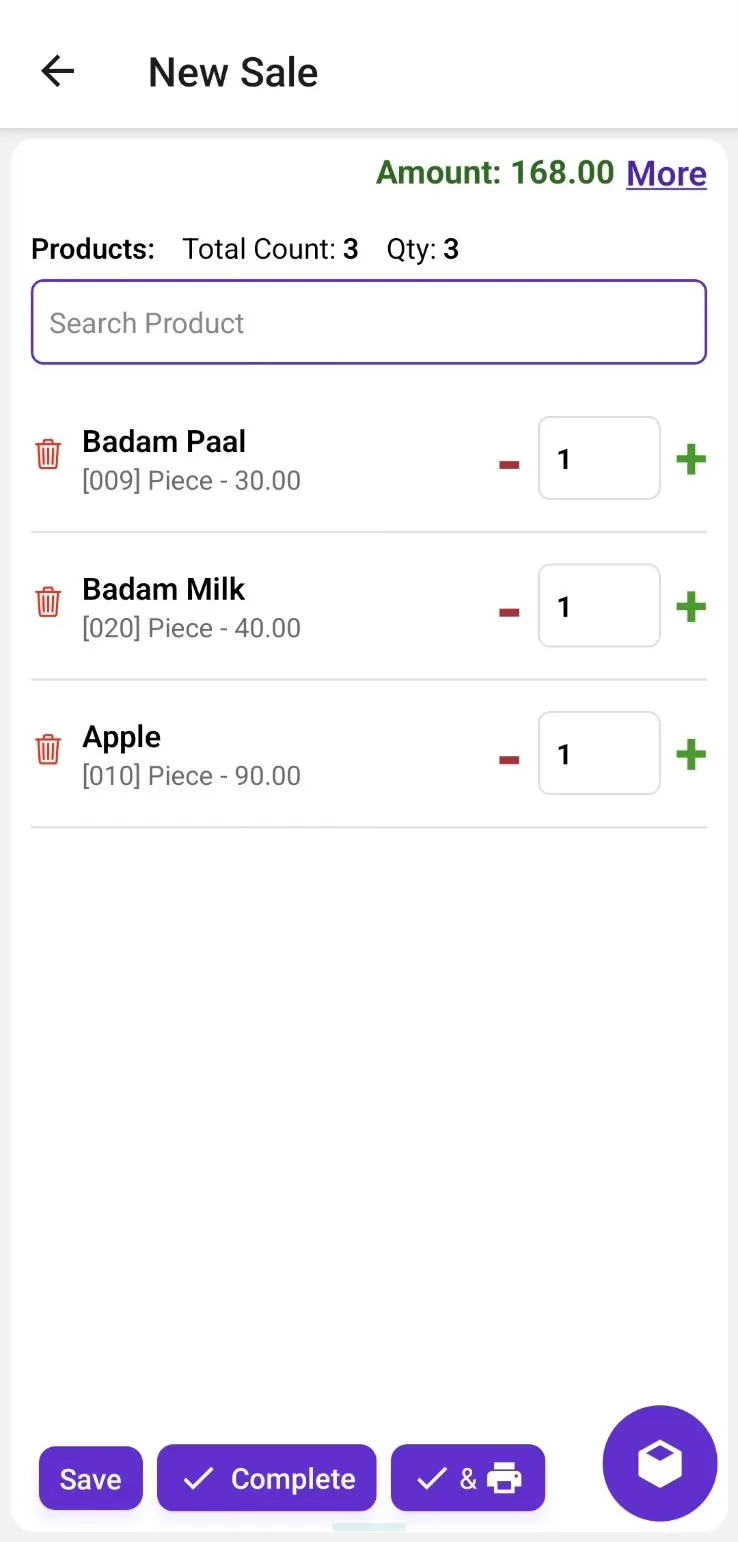Edit the Badam Paal quantity box
Image resolution: width=738 pixels, height=1542 pixels.
599,458
